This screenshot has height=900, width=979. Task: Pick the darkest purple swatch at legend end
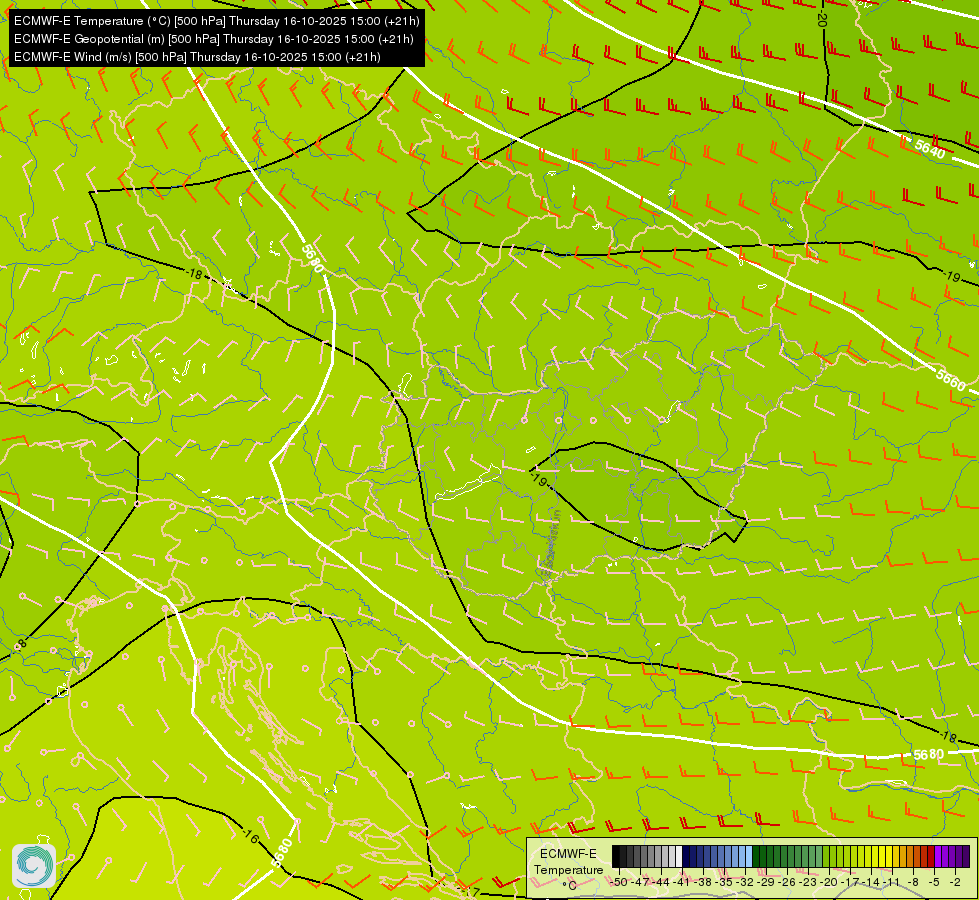click(x=966, y=856)
